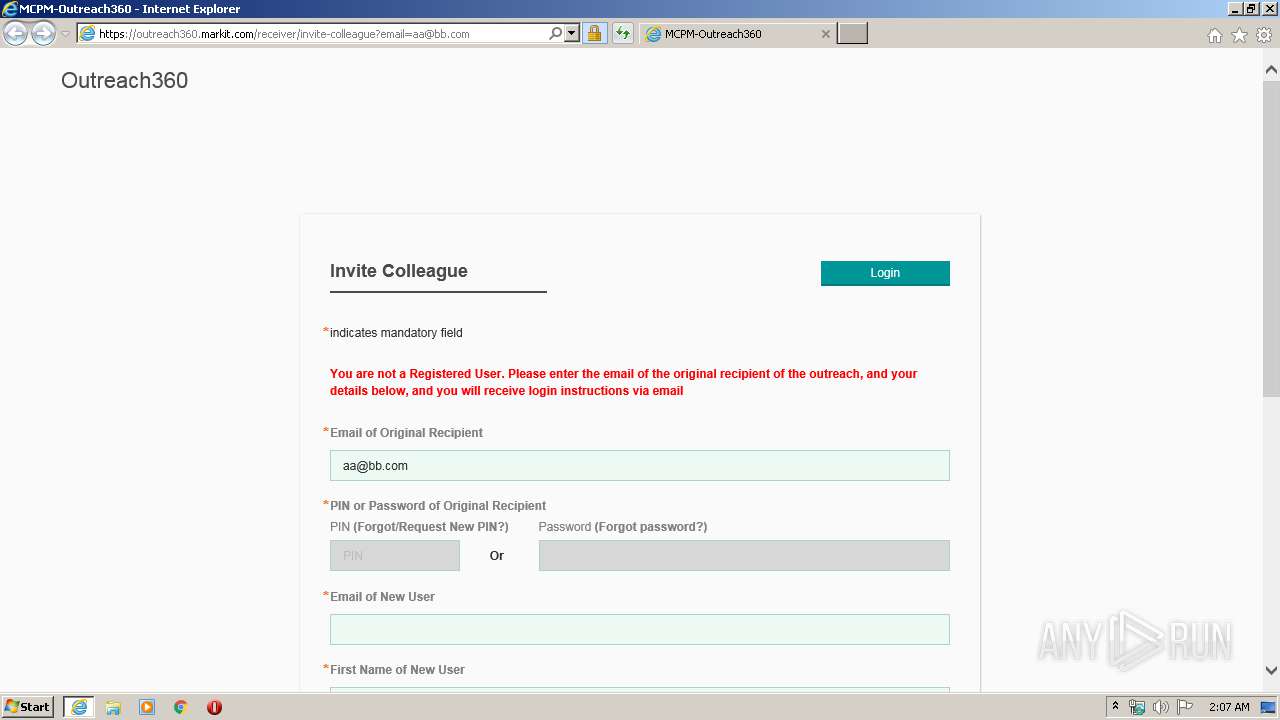Focus the Email of Original Recipient field
Image resolution: width=1280 pixels, height=720 pixels.
(x=640, y=466)
